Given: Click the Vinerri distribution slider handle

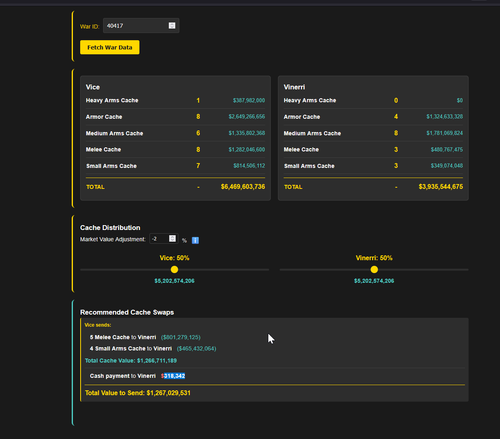Looking at the screenshot, I should 374,269.
